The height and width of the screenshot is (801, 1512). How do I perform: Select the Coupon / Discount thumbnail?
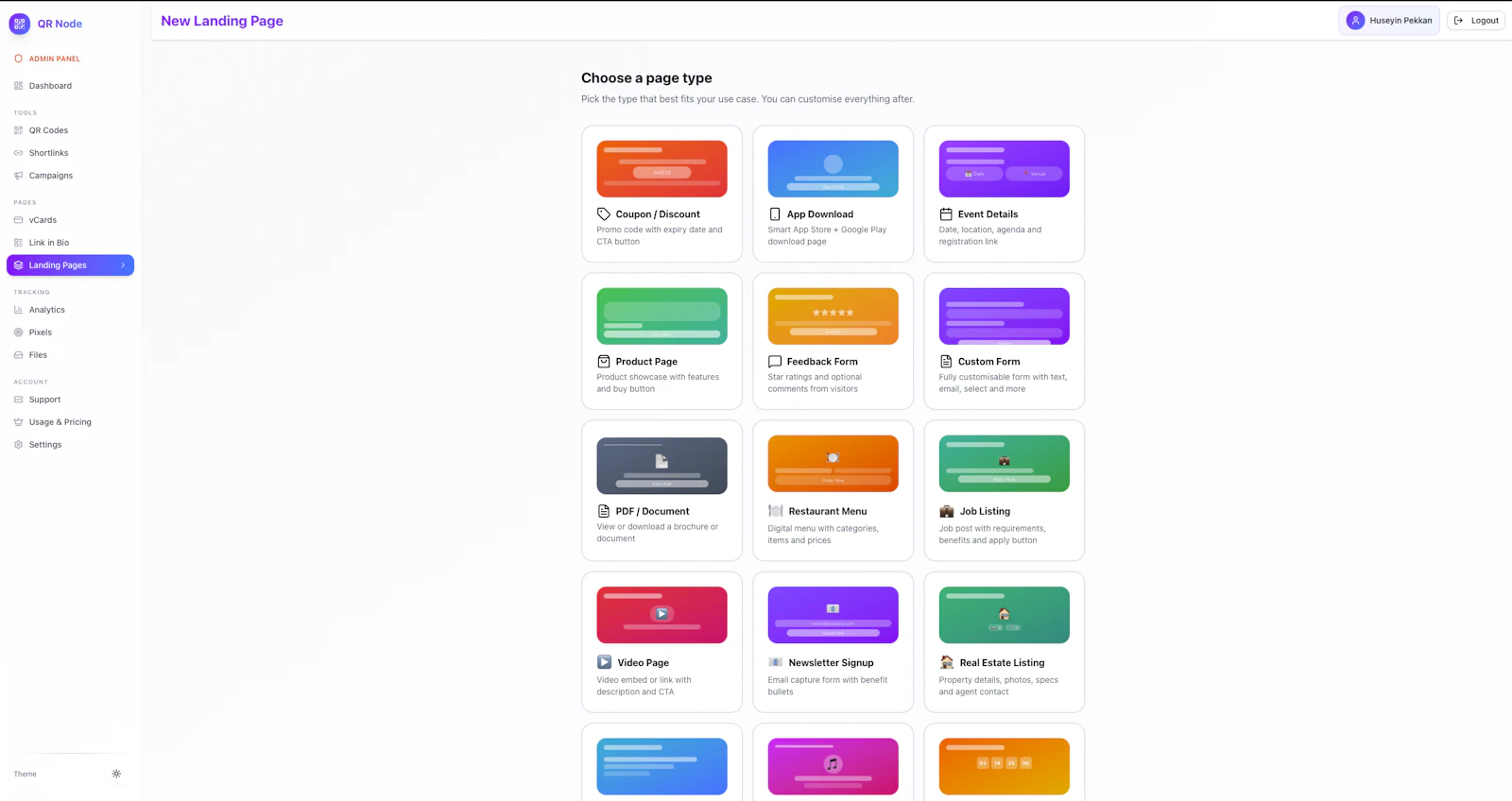(661, 169)
